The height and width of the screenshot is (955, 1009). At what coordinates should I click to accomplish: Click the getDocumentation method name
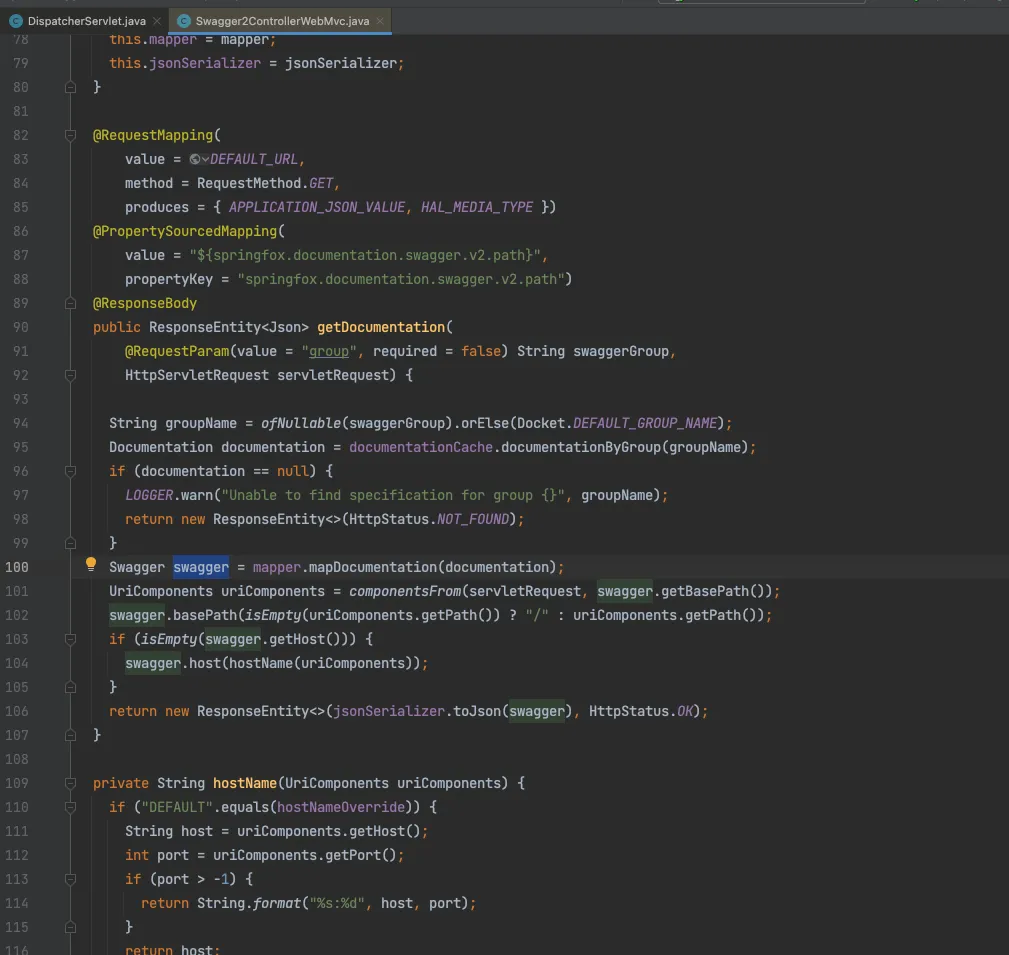pos(380,327)
